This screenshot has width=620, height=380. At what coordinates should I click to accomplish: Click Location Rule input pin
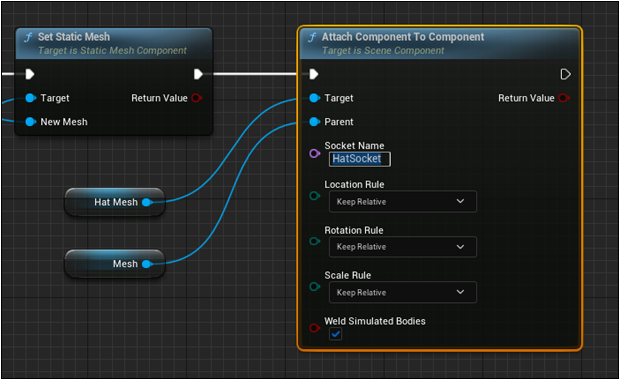[315, 196]
